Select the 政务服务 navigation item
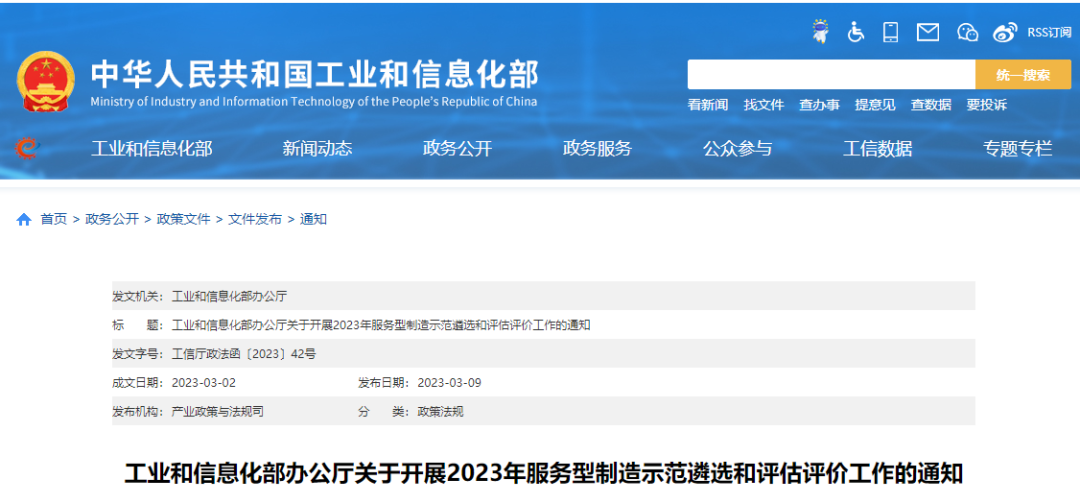The width and height of the screenshot is (1080, 503). pos(597,148)
